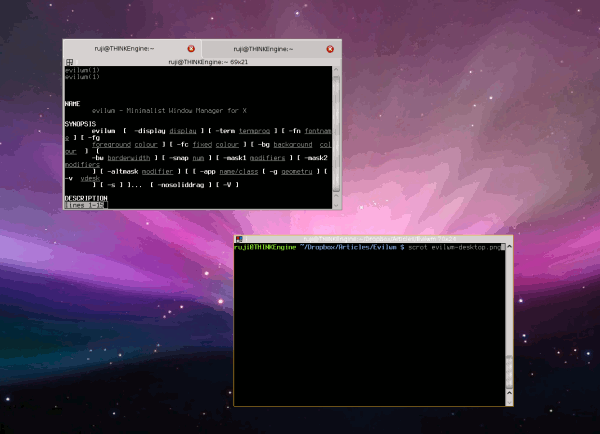The height and width of the screenshot is (434, 600).
Task: Click the '-altmask' option text
Action: tap(122, 171)
